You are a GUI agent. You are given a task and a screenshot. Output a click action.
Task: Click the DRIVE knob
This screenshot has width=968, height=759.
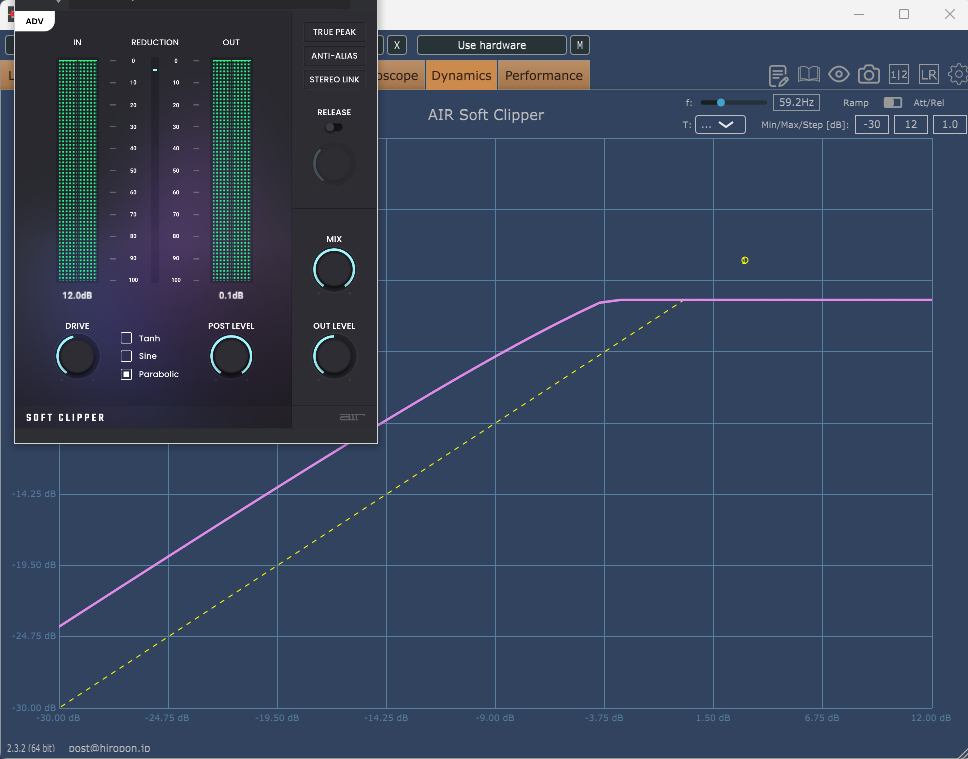(77, 356)
